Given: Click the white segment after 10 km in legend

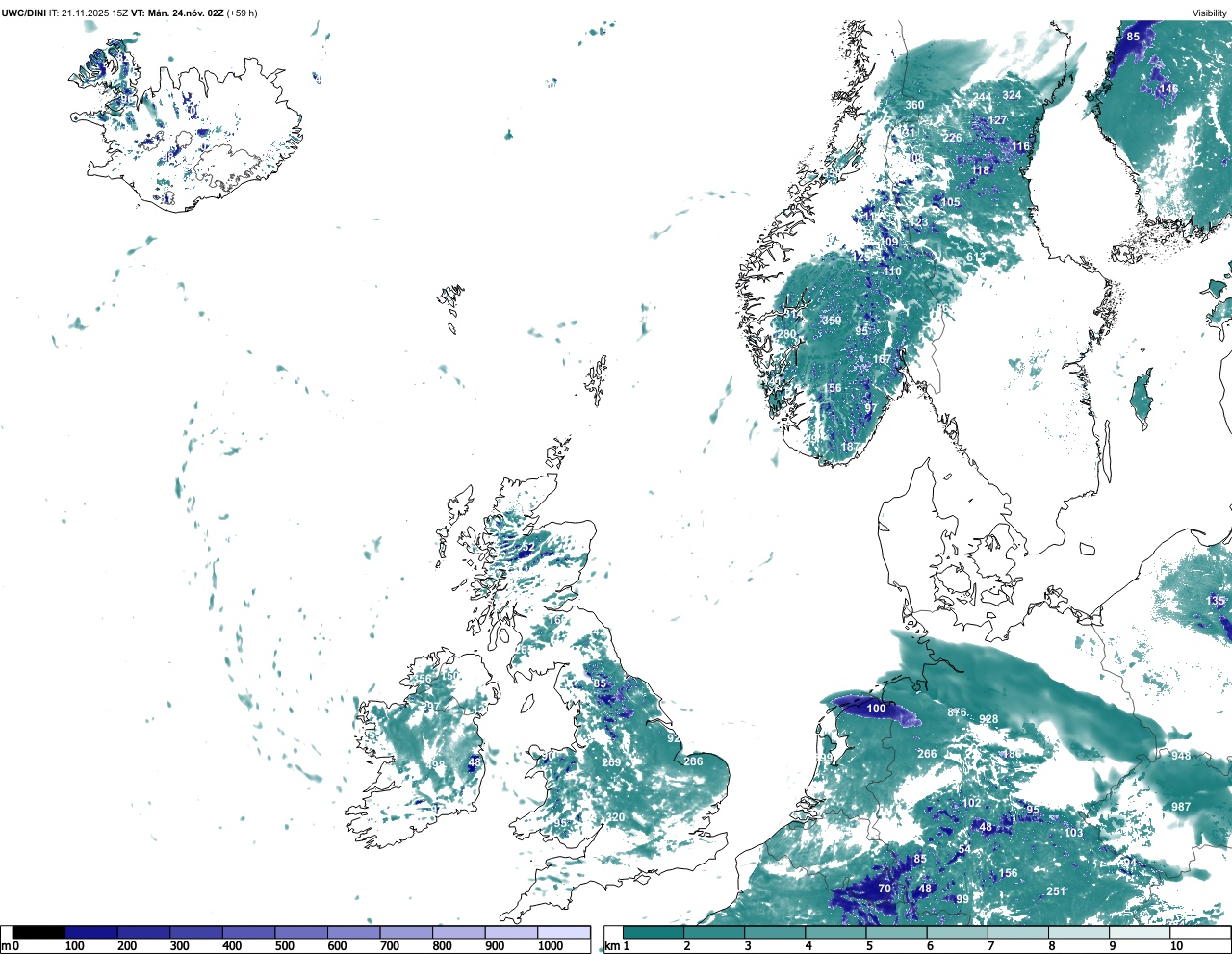Looking at the screenshot, I should (x=1200, y=933).
